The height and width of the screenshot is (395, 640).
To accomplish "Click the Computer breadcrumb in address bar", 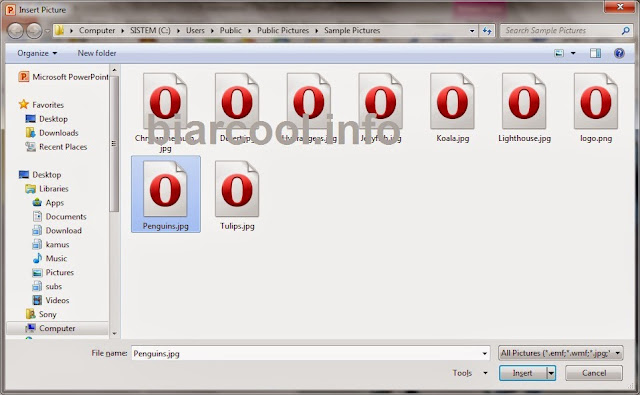I will point(97,30).
